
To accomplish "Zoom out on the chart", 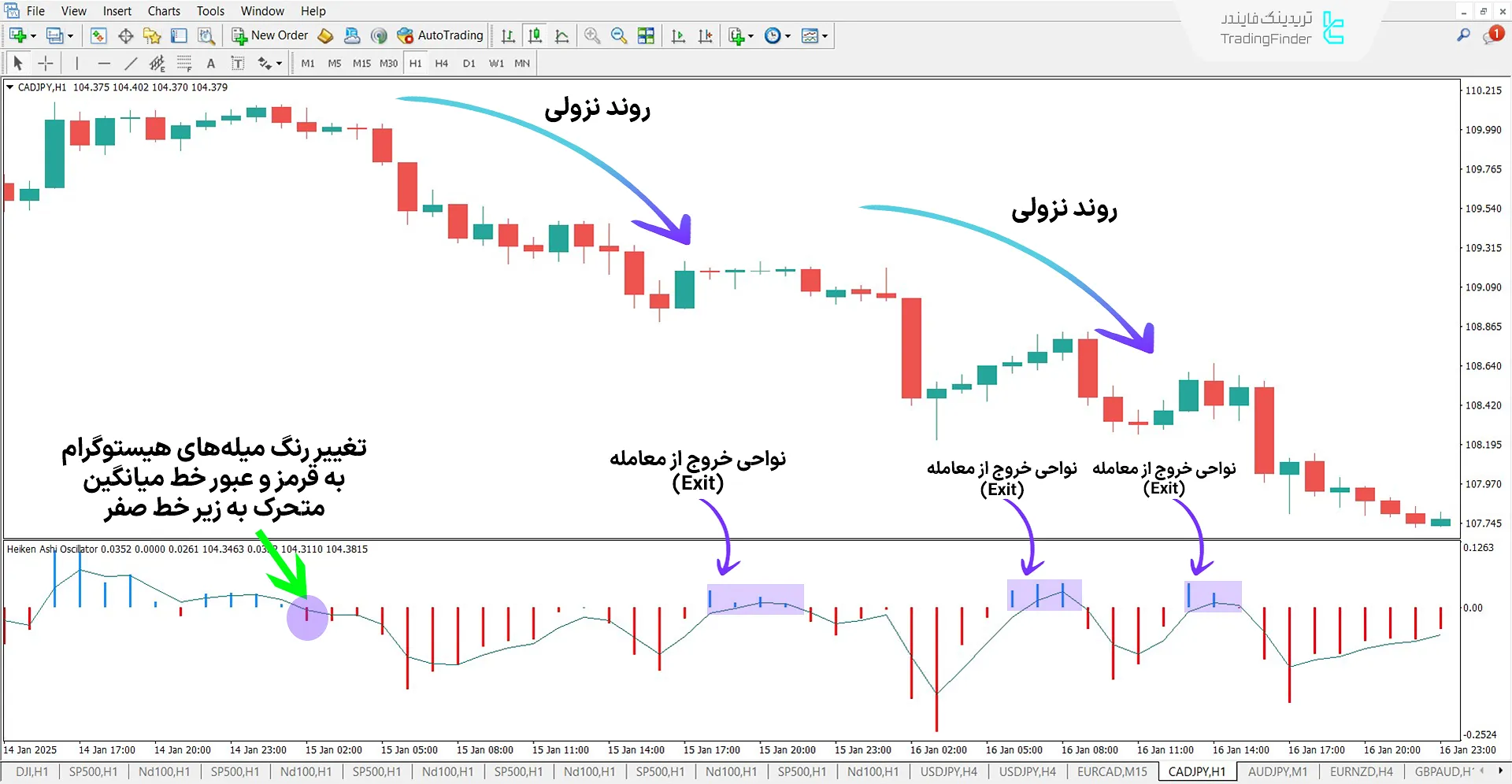I will pyautogui.click(x=619, y=35).
